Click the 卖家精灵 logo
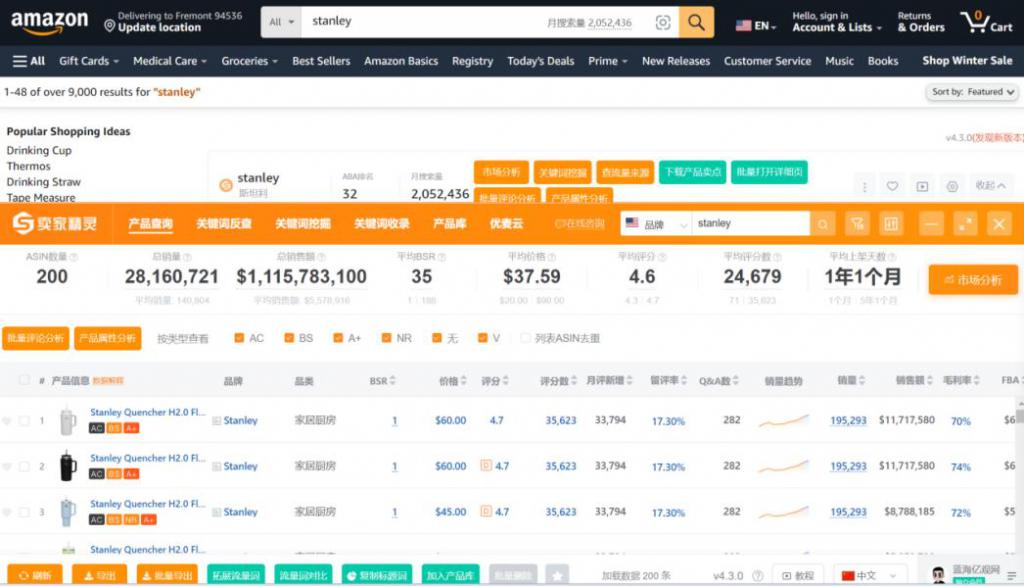The image size is (1024, 587). [x=55, y=223]
